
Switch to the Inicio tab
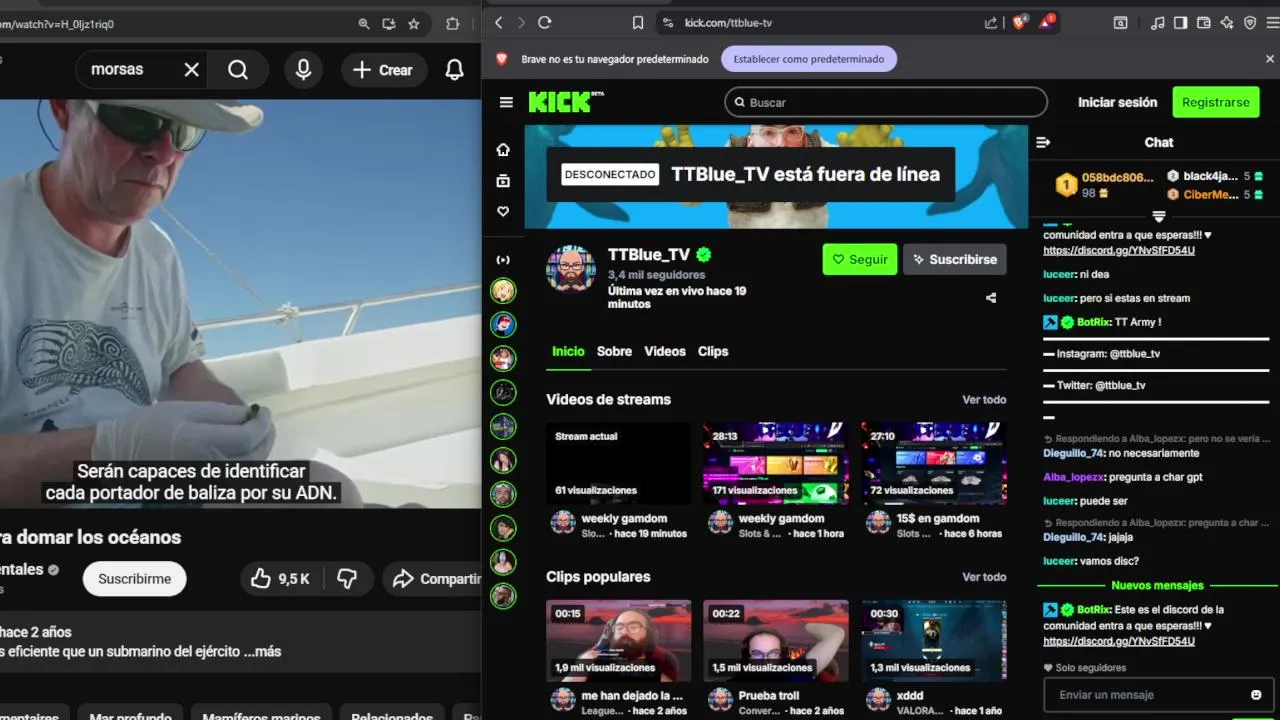[568, 351]
